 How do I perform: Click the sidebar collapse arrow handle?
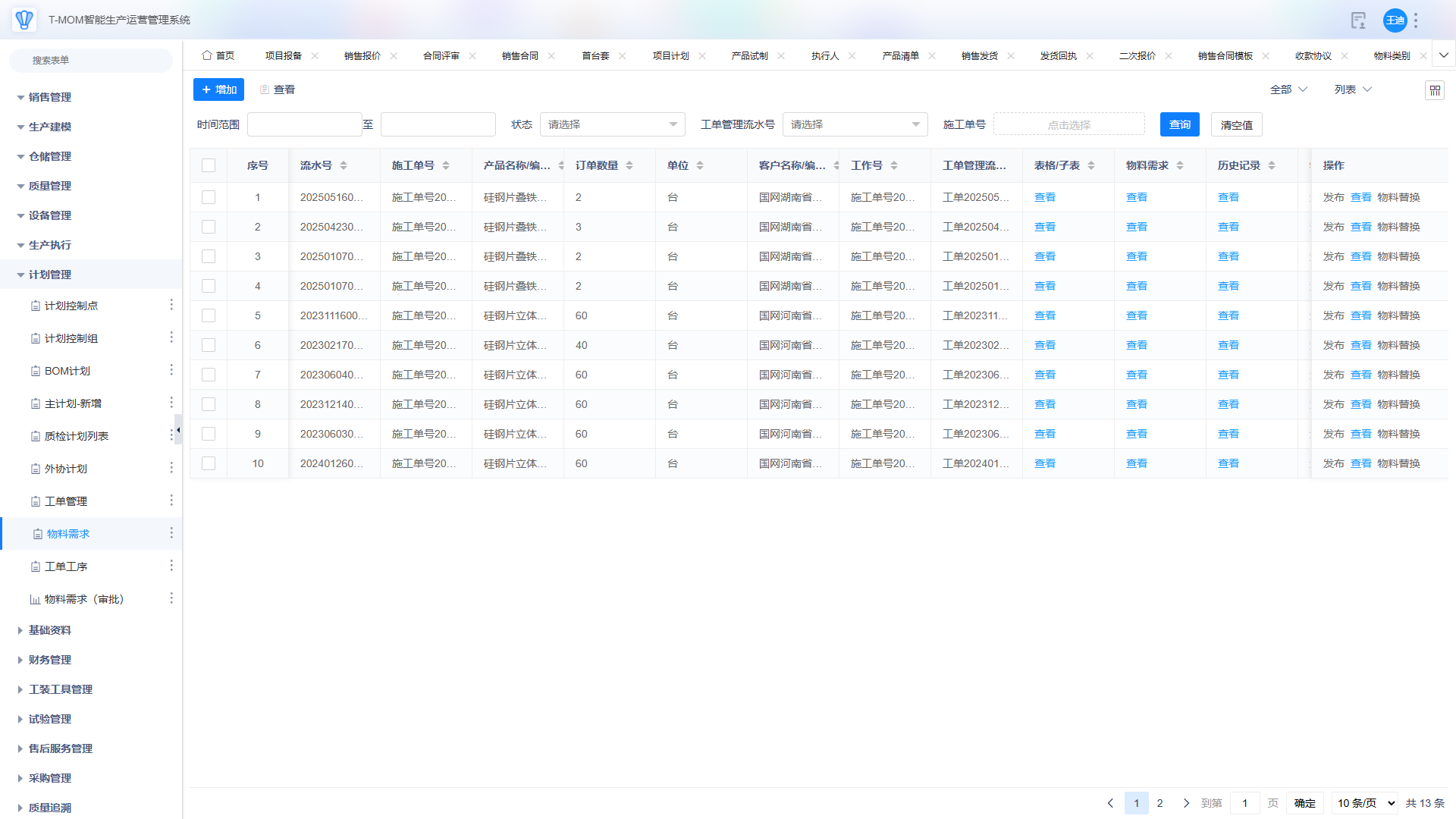(x=178, y=430)
